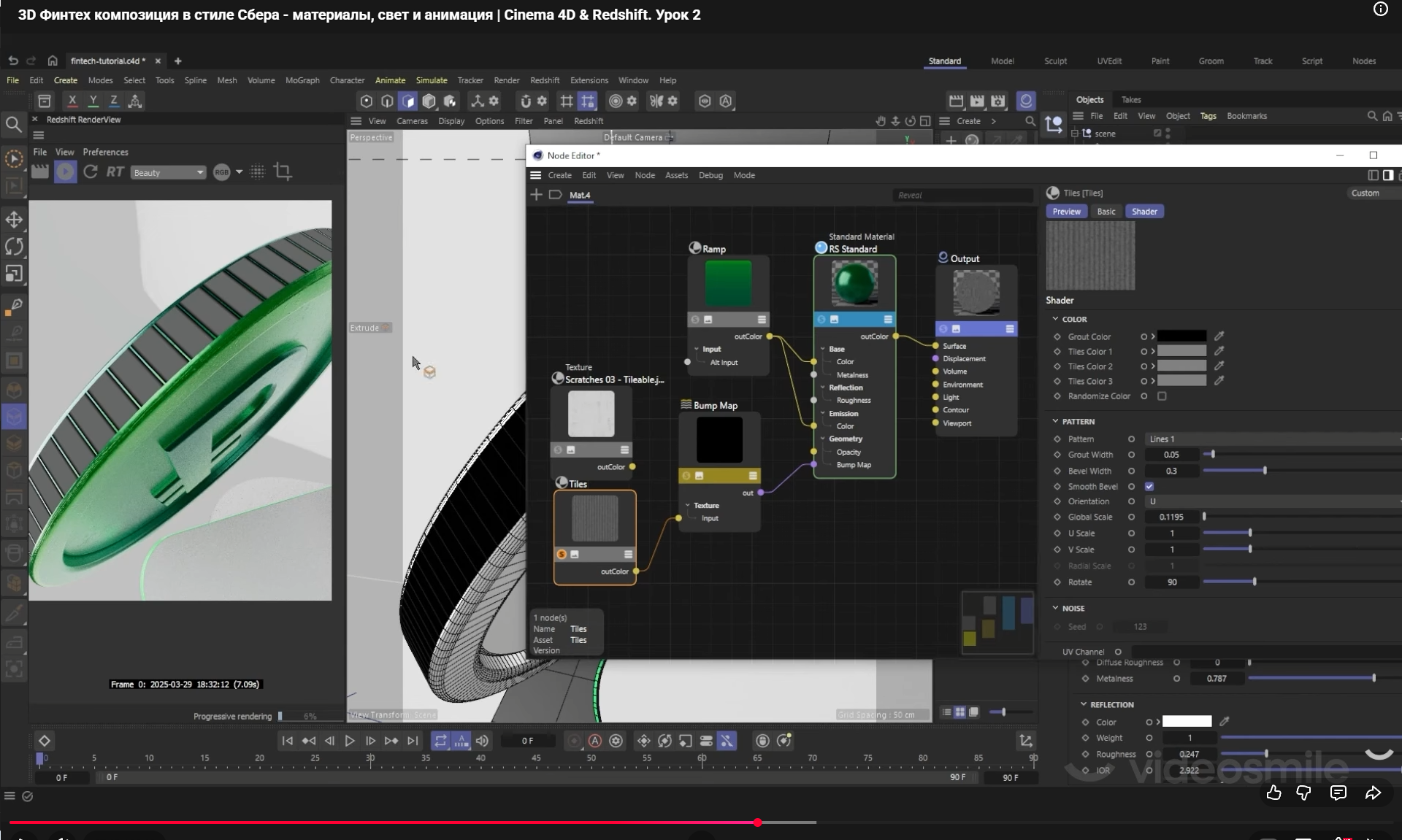Toggle autokeying record icon in timeline
Screen dimensions: 1402x840
pos(595,741)
